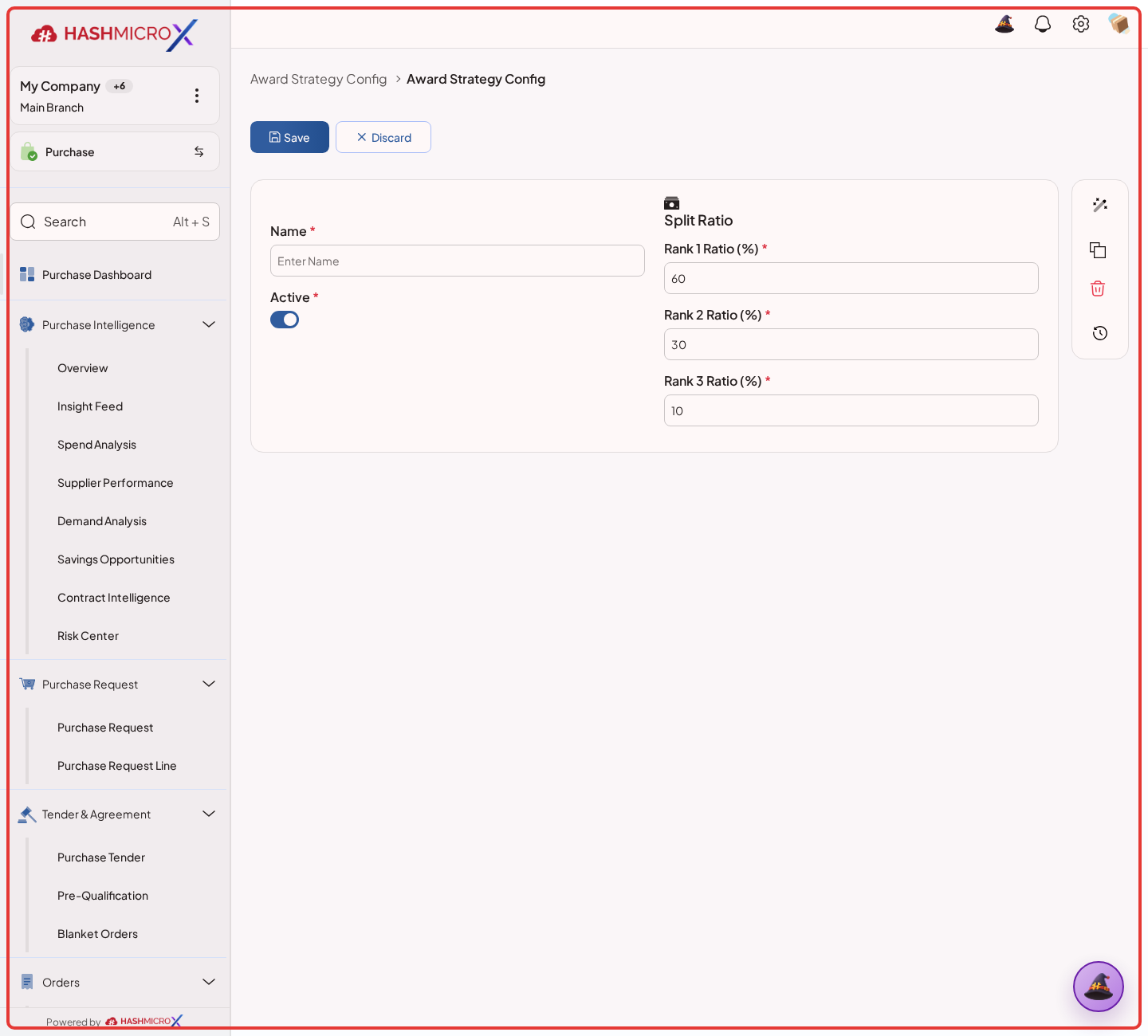This screenshot has width=1148, height=1036.
Task: Toggle the Active switch off
Action: (x=285, y=320)
